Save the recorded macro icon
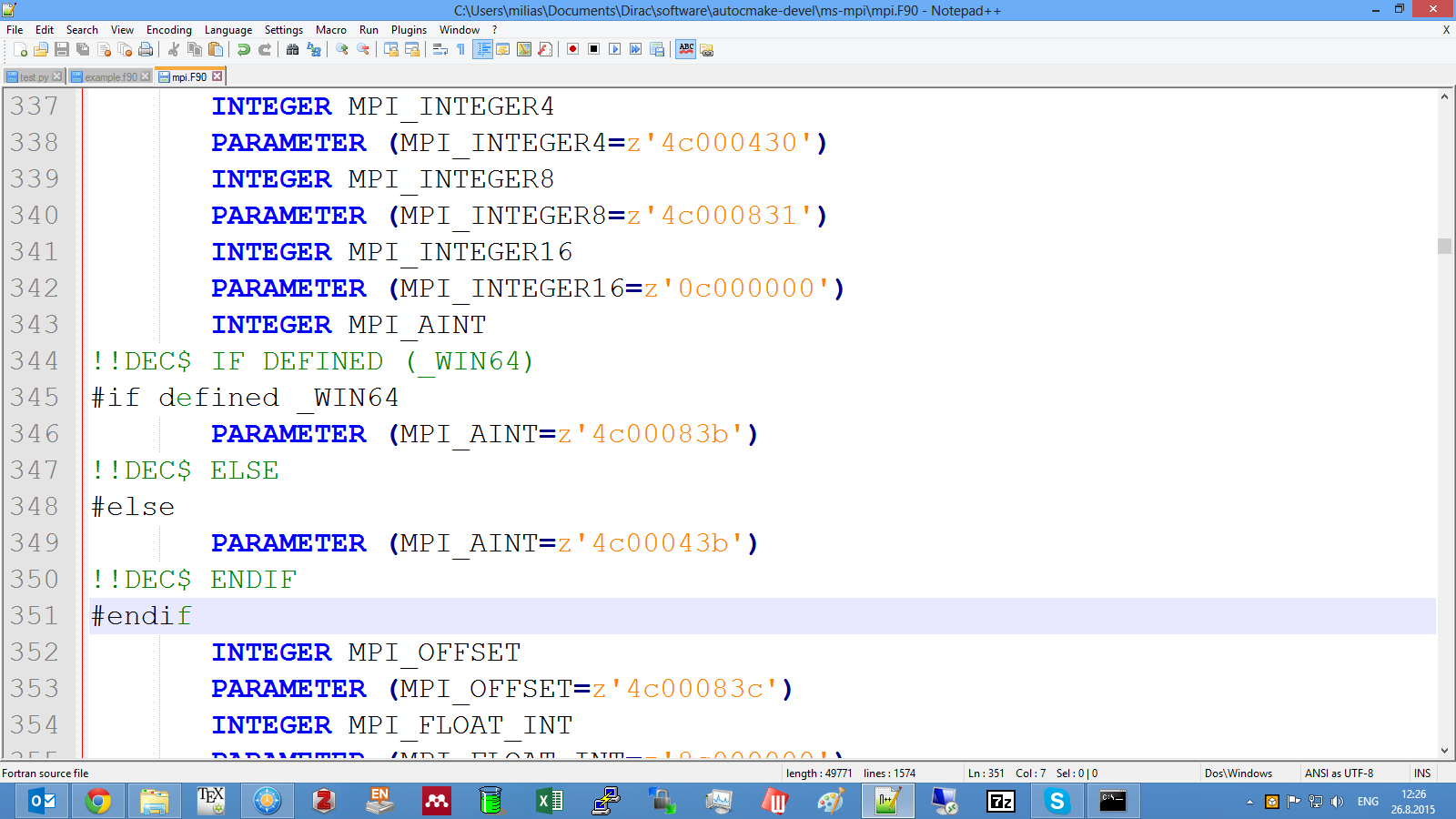The image size is (1456, 819). coord(657,49)
